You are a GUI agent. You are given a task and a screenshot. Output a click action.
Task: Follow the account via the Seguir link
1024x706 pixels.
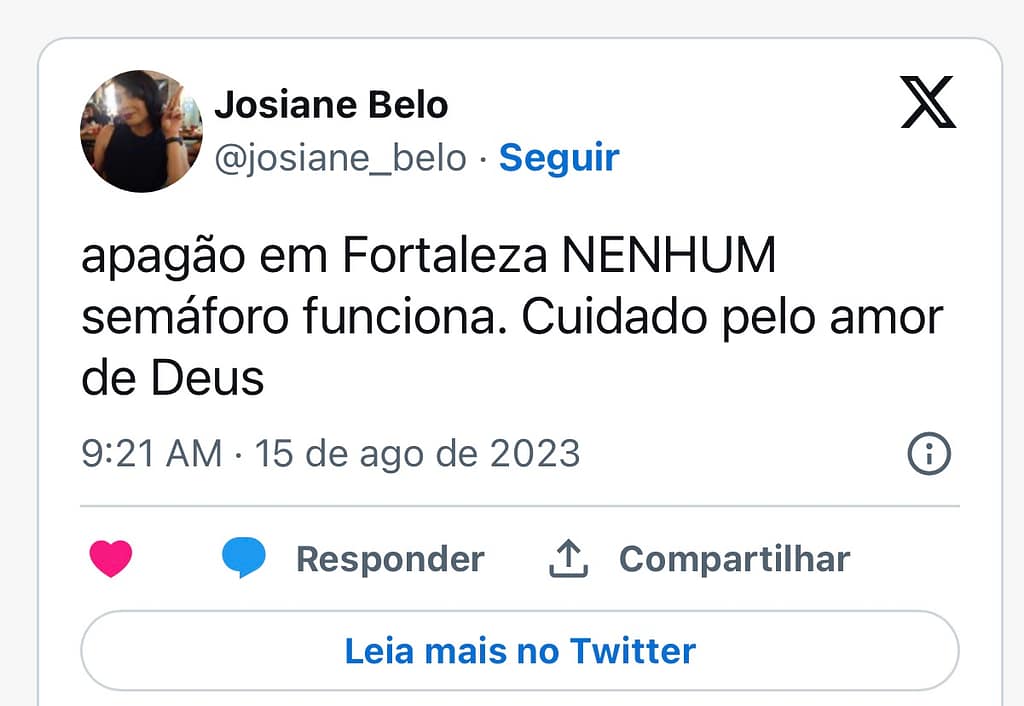(559, 157)
